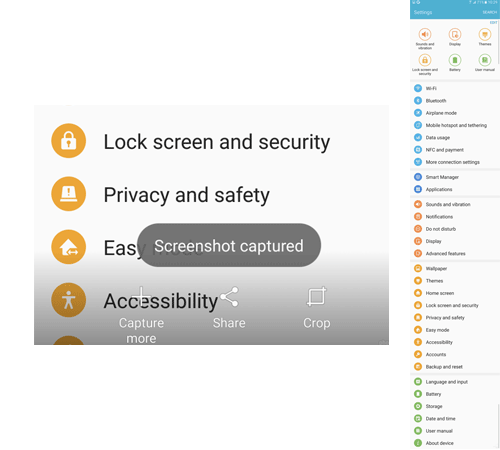Open Privacy and safety siren icon
The width and height of the screenshot is (500, 450).
69,194
